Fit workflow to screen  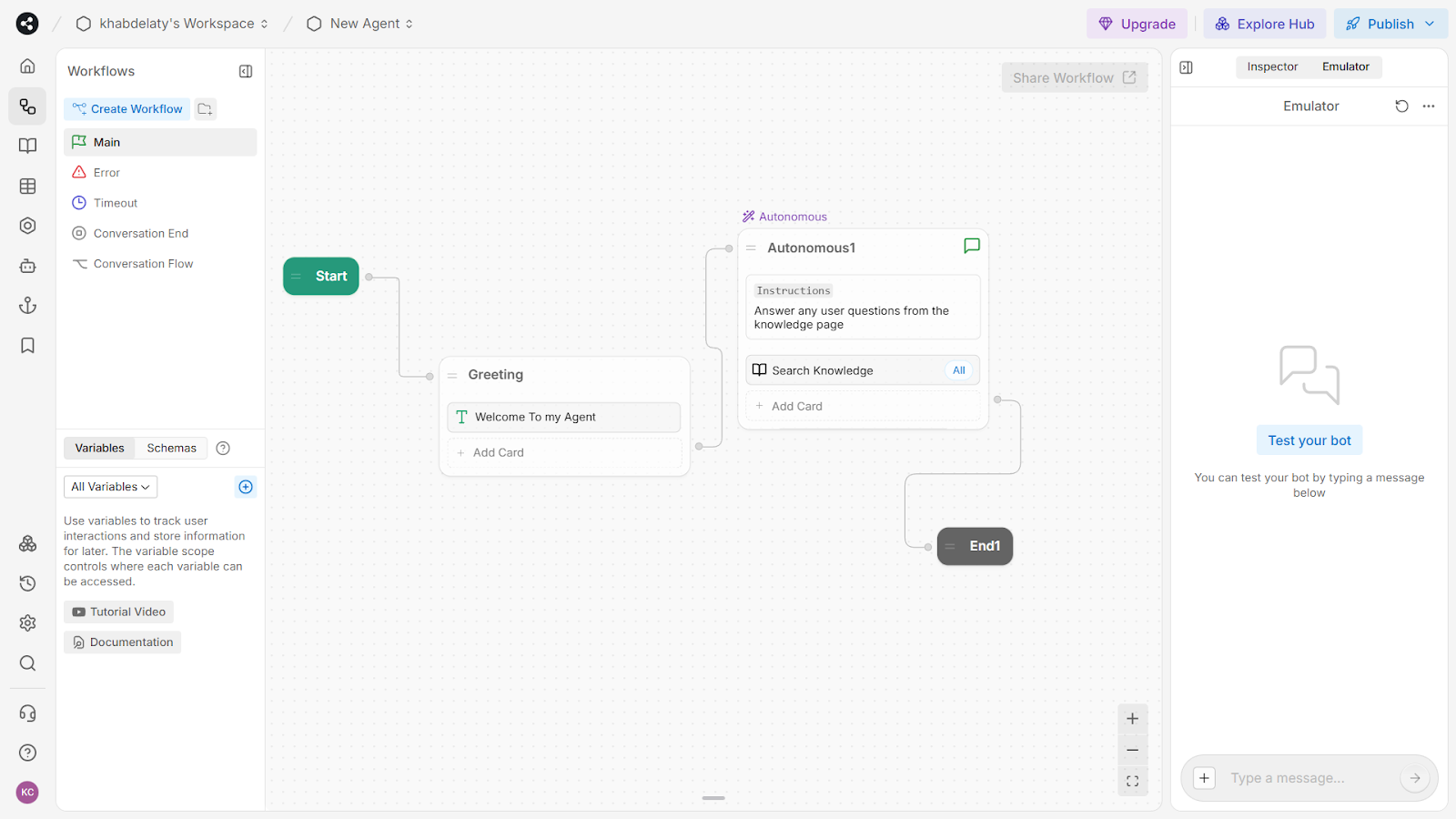[1132, 781]
